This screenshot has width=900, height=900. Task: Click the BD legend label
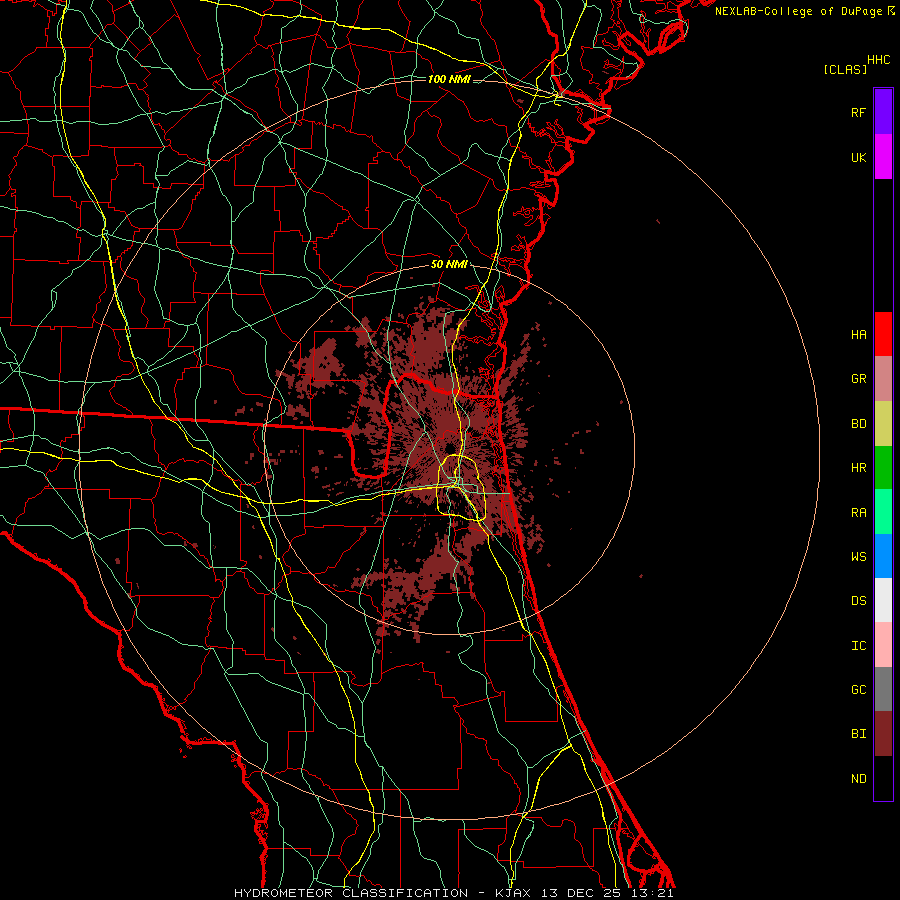click(x=858, y=424)
